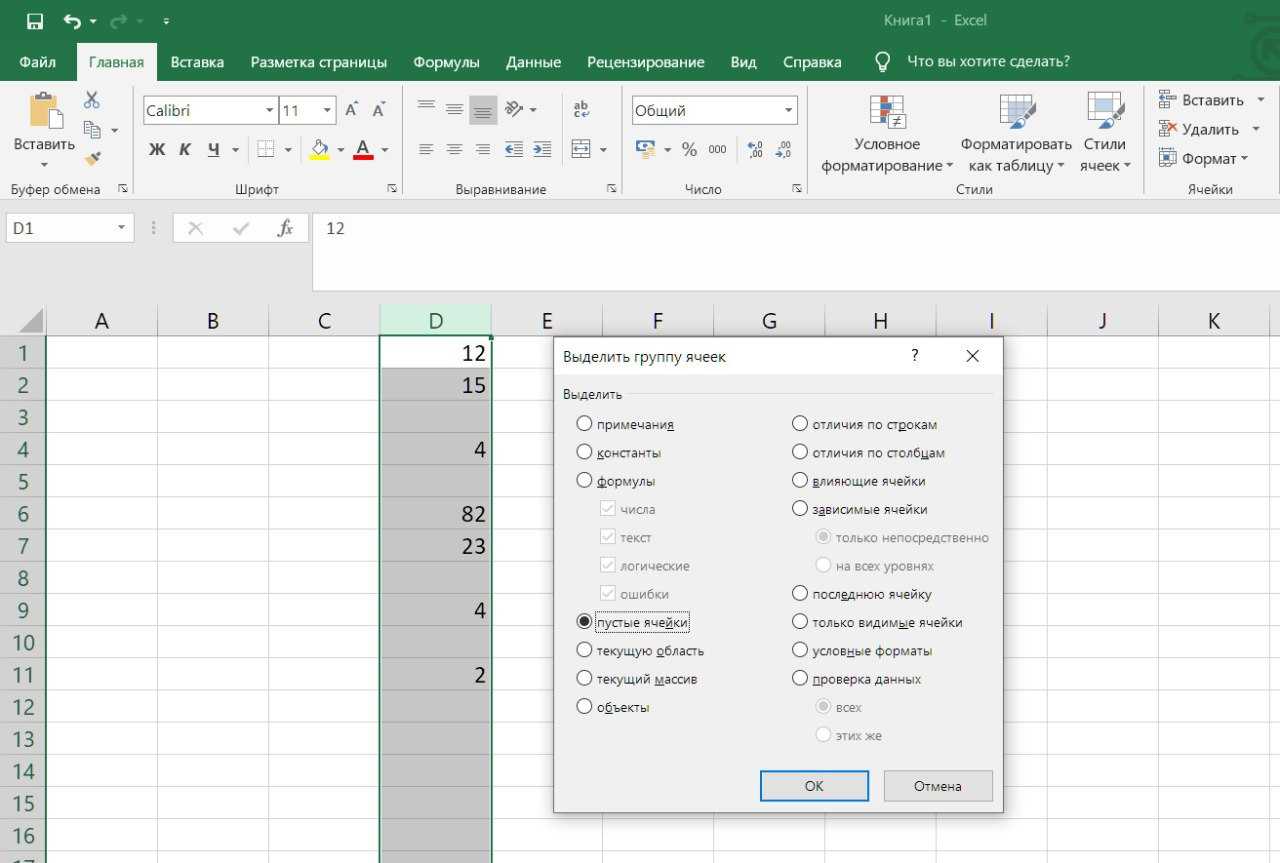Switch to the Данные tab
The height and width of the screenshot is (863, 1280).
click(x=533, y=62)
